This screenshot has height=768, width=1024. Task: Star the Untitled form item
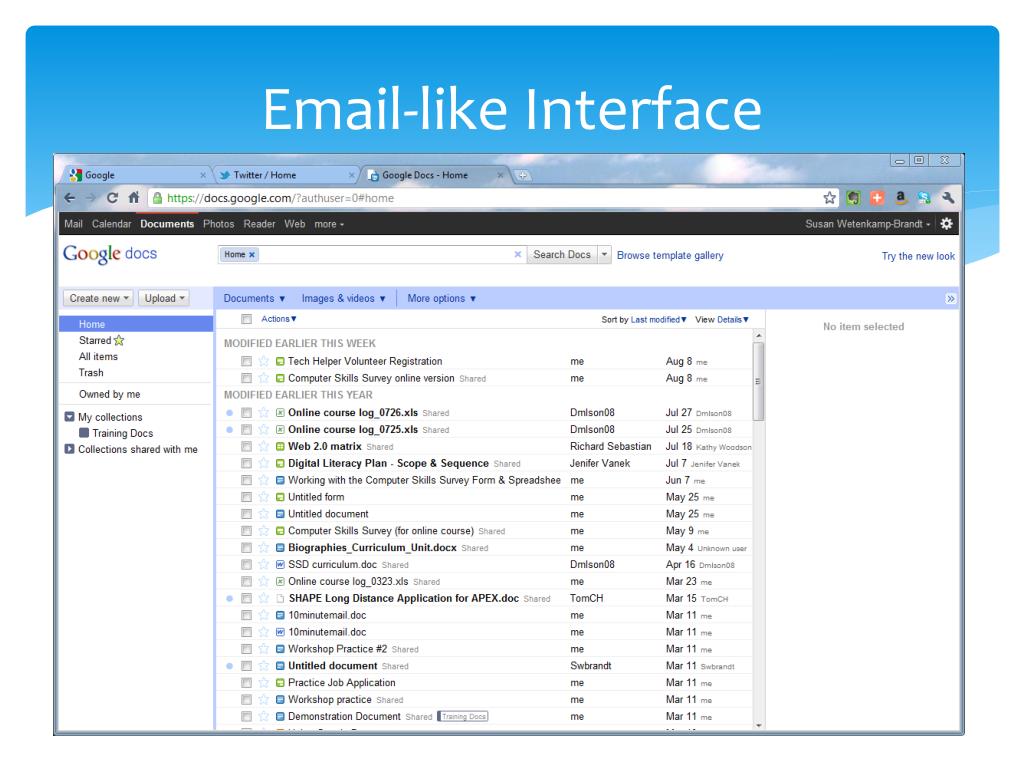(x=264, y=497)
